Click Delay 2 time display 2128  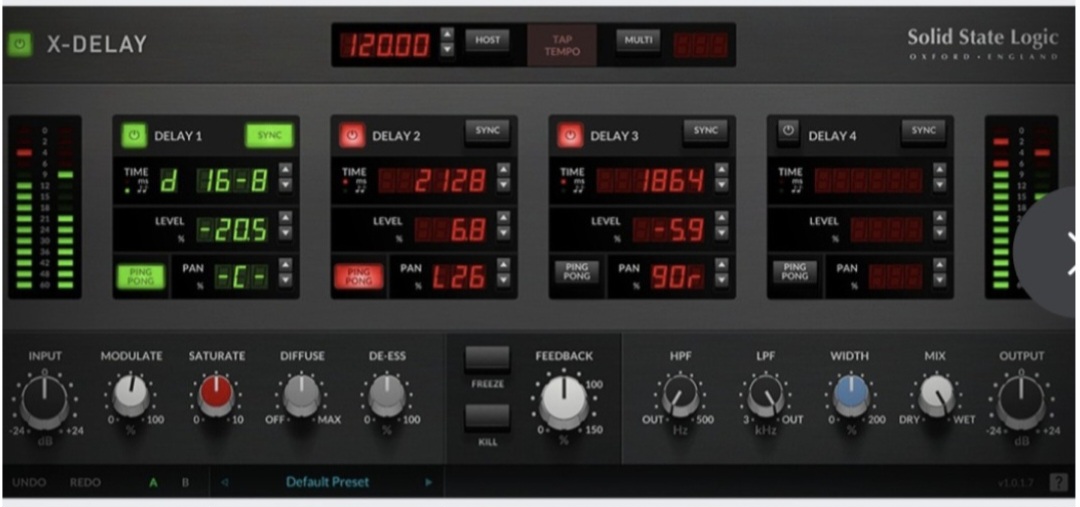433,181
